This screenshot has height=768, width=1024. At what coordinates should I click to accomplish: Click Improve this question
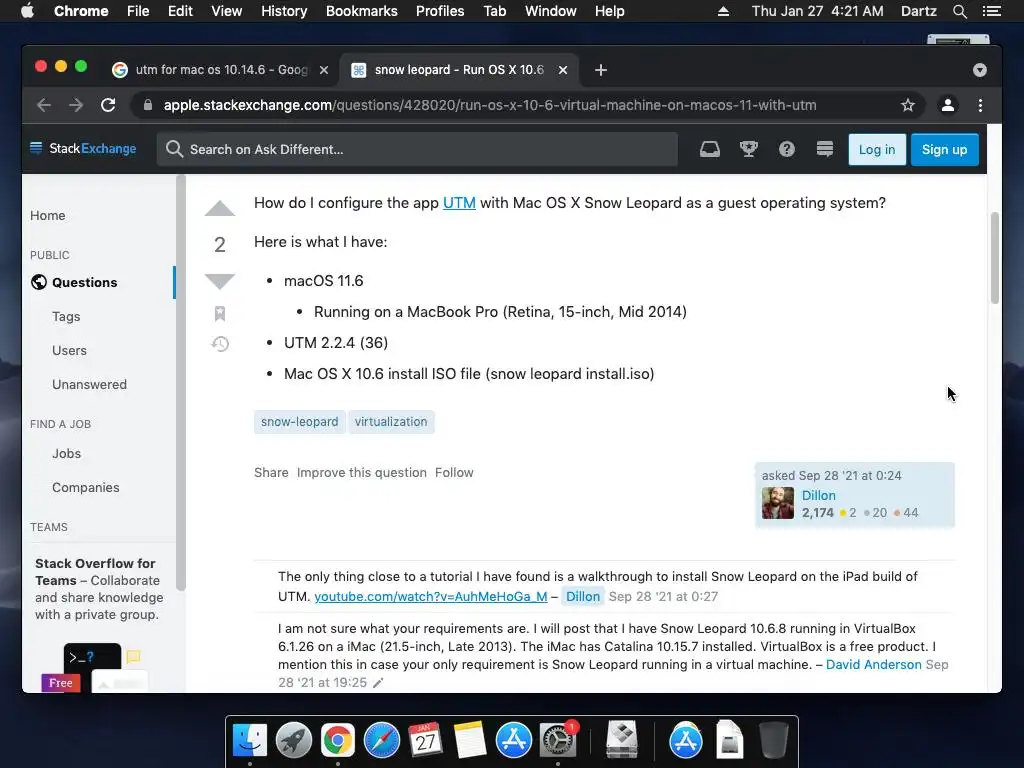point(362,472)
